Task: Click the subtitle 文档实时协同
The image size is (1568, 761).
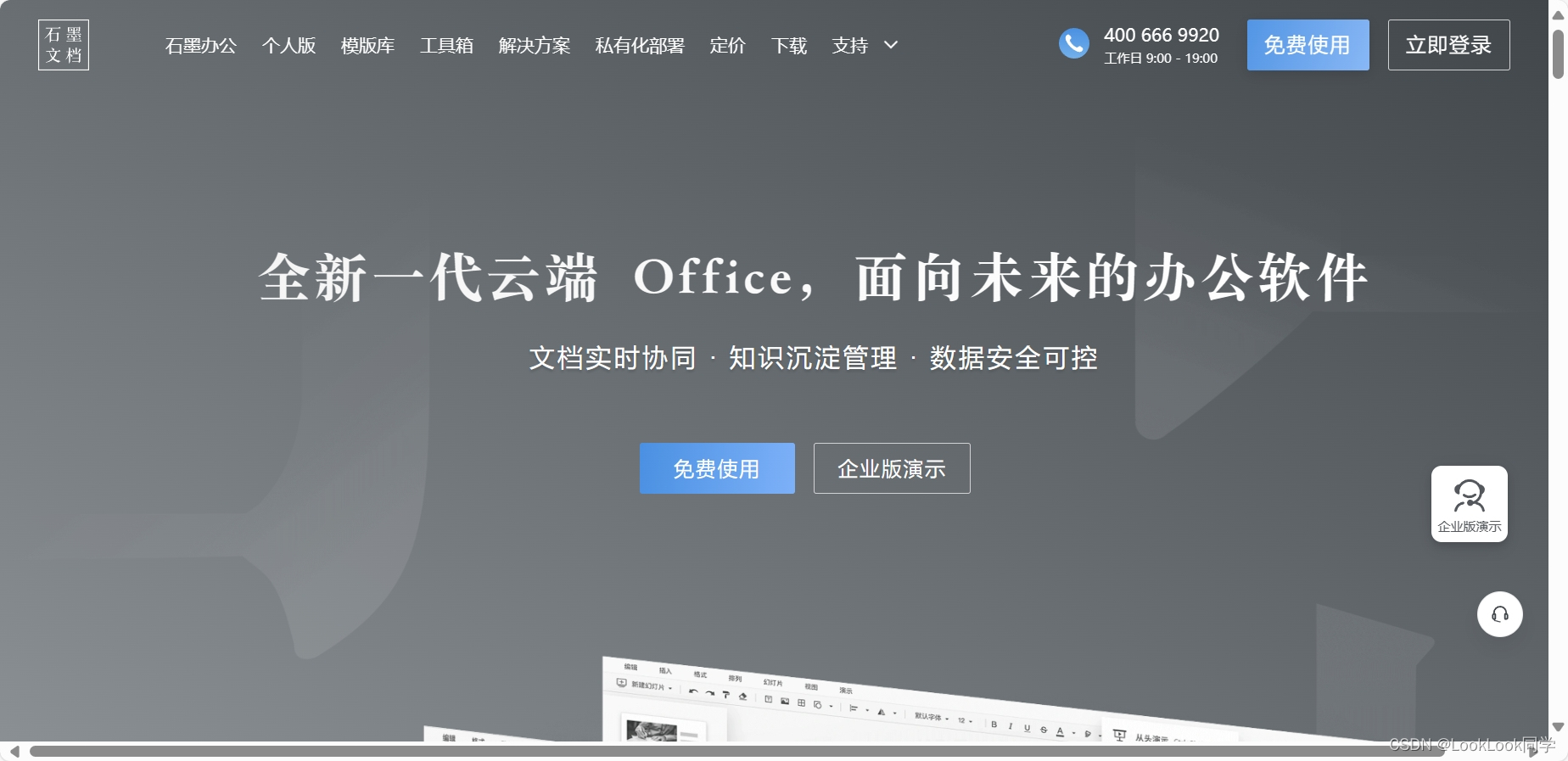Action: click(613, 358)
